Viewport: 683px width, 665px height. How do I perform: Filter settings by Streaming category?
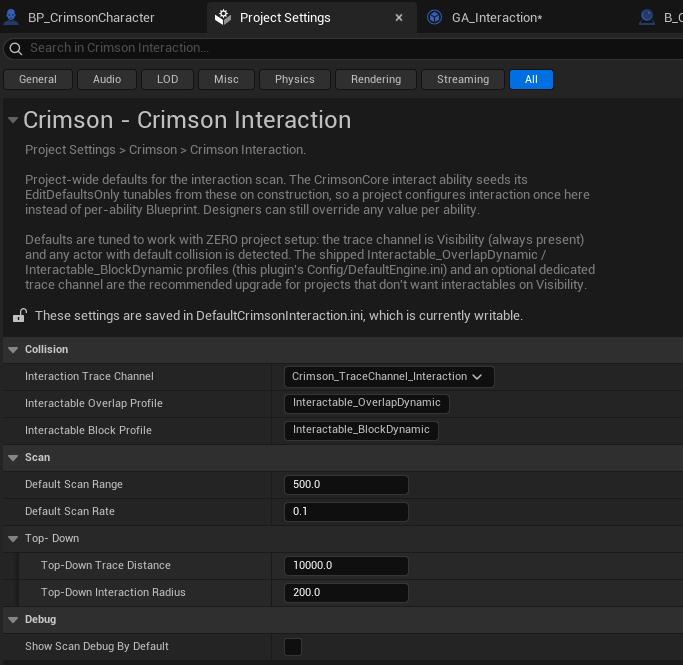point(463,79)
